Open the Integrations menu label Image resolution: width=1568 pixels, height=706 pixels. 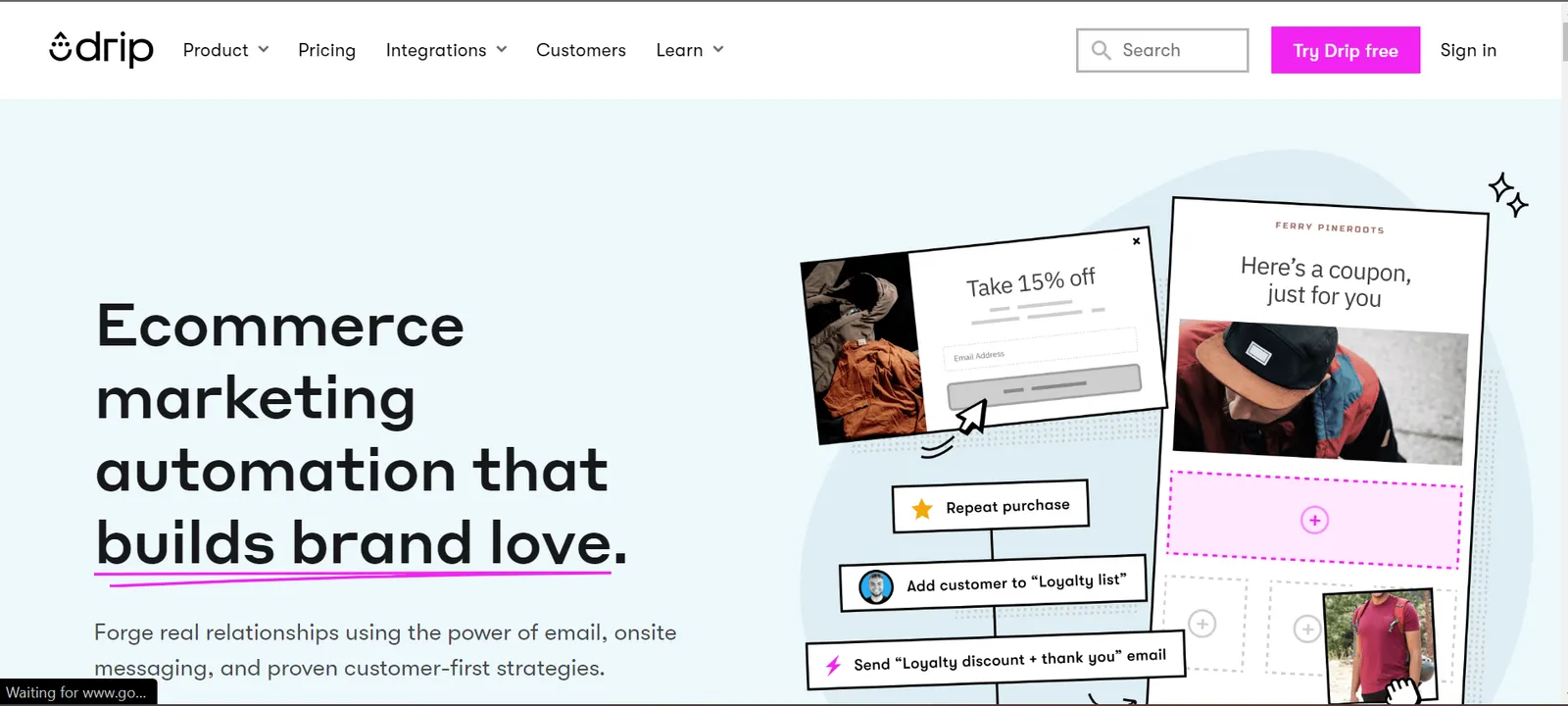tap(436, 50)
